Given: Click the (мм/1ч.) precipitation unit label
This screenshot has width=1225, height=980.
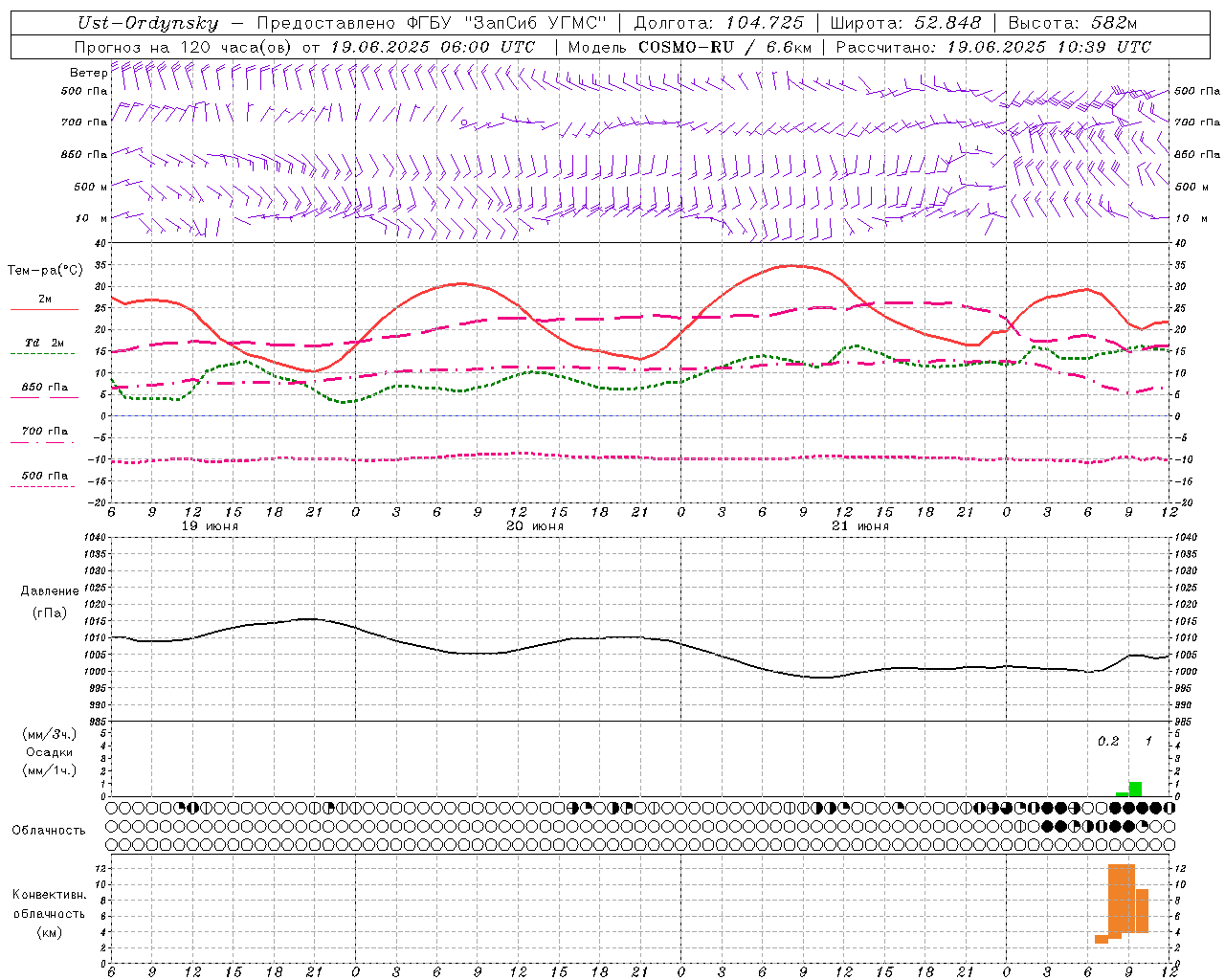Looking at the screenshot, I should [x=50, y=770].
